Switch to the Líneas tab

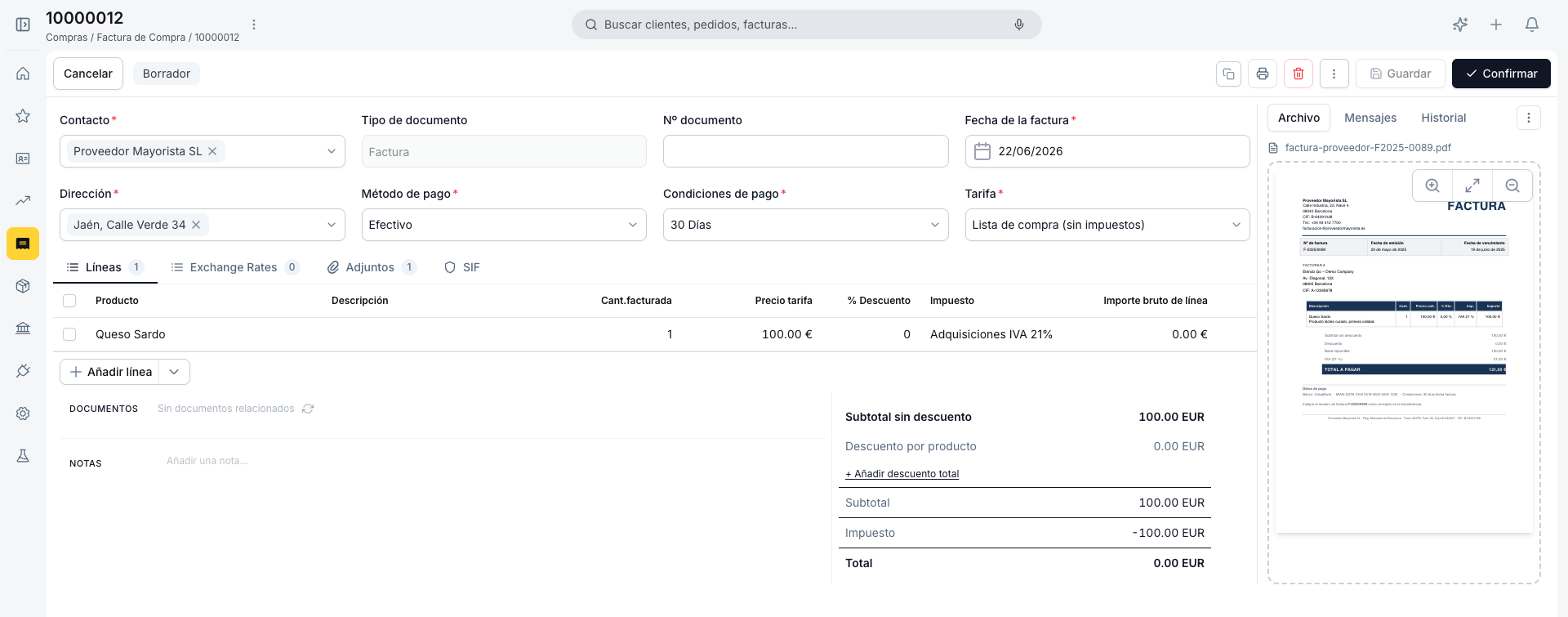coord(105,267)
